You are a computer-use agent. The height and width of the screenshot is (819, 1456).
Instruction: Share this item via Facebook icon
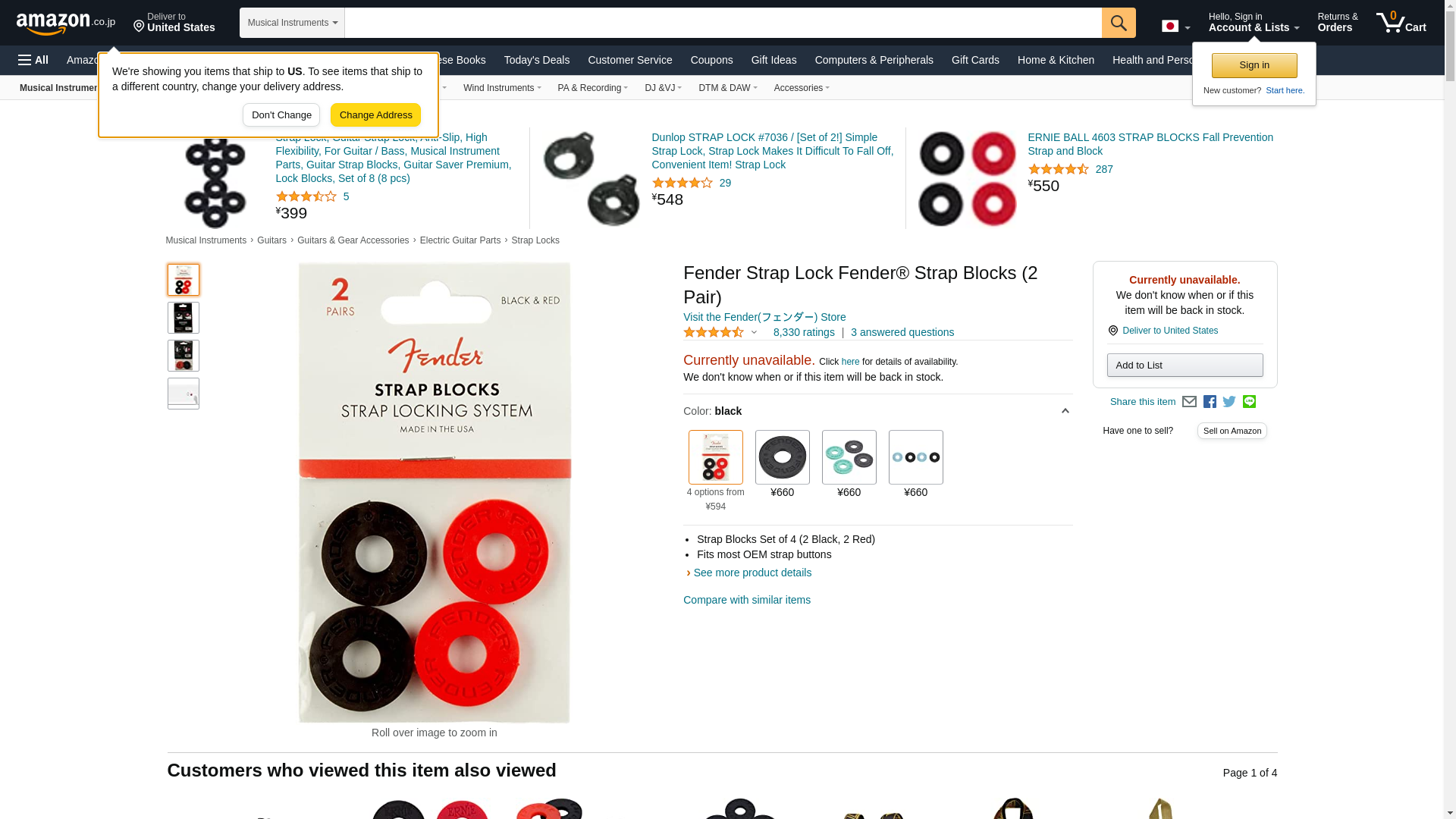click(1210, 402)
